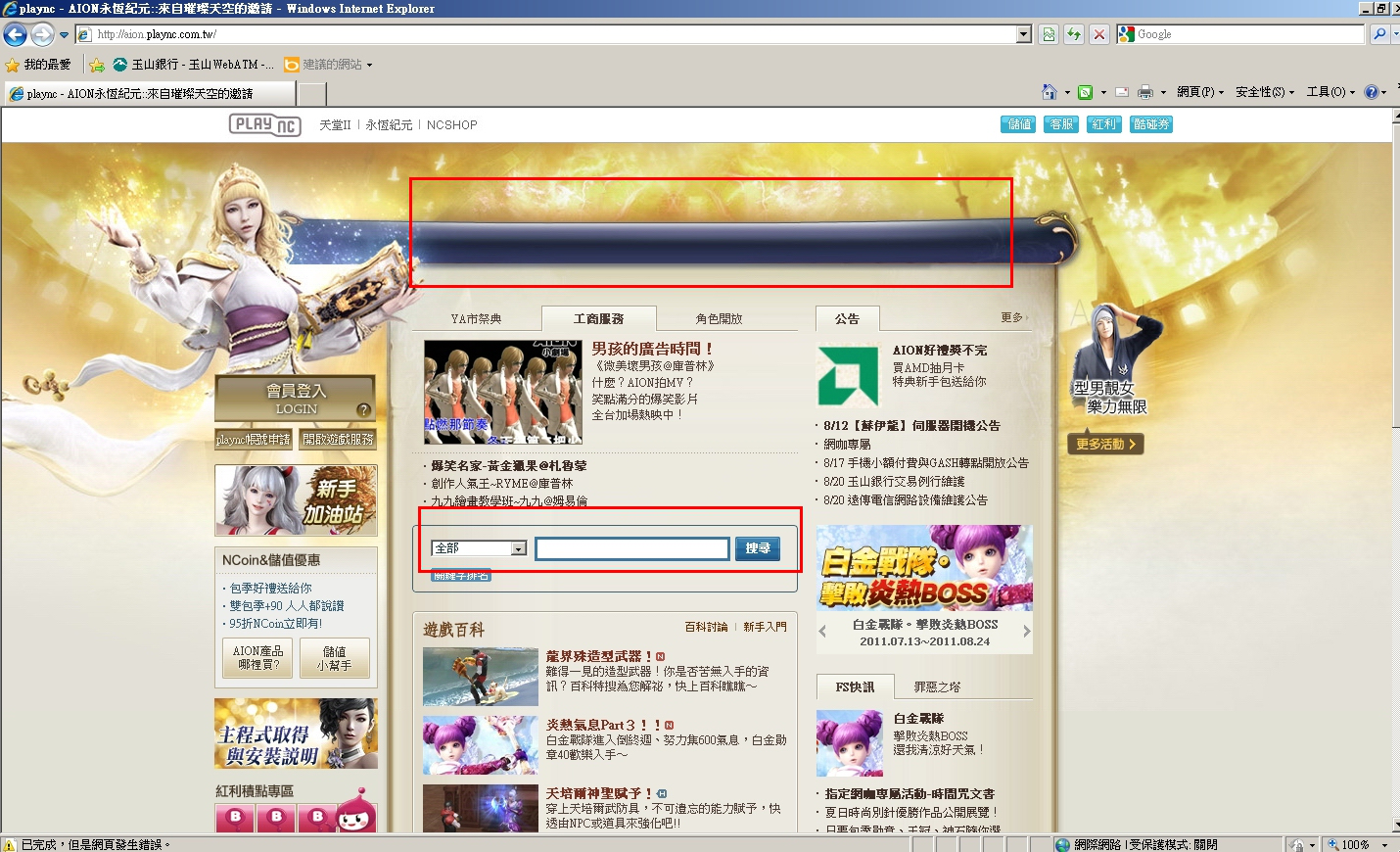Click the 更多 link beside 公告
1400x852 pixels.
coord(1014,318)
